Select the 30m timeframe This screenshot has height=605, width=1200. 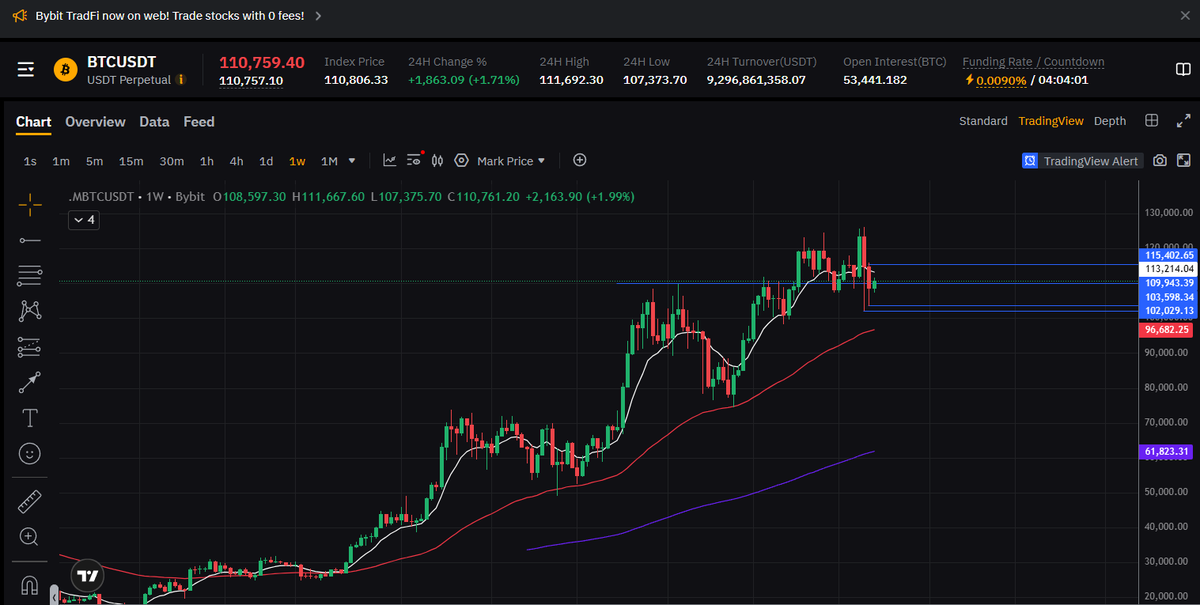(x=171, y=161)
